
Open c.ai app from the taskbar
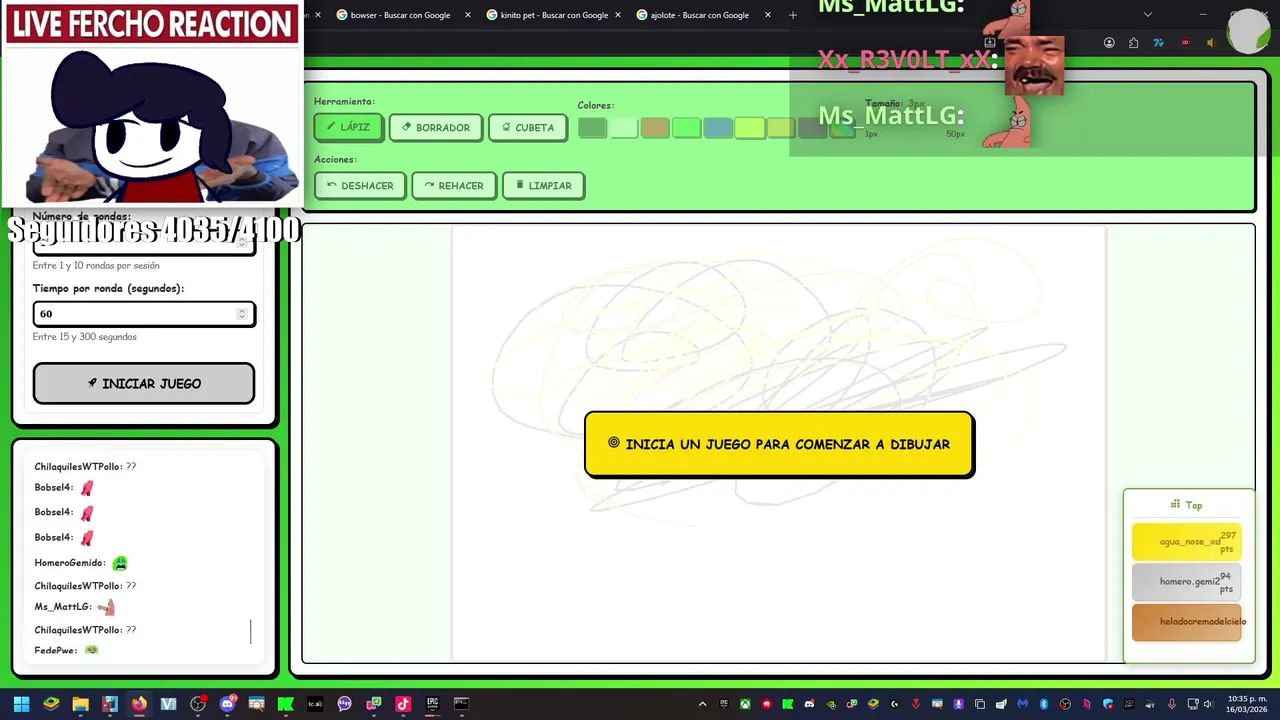[315, 704]
